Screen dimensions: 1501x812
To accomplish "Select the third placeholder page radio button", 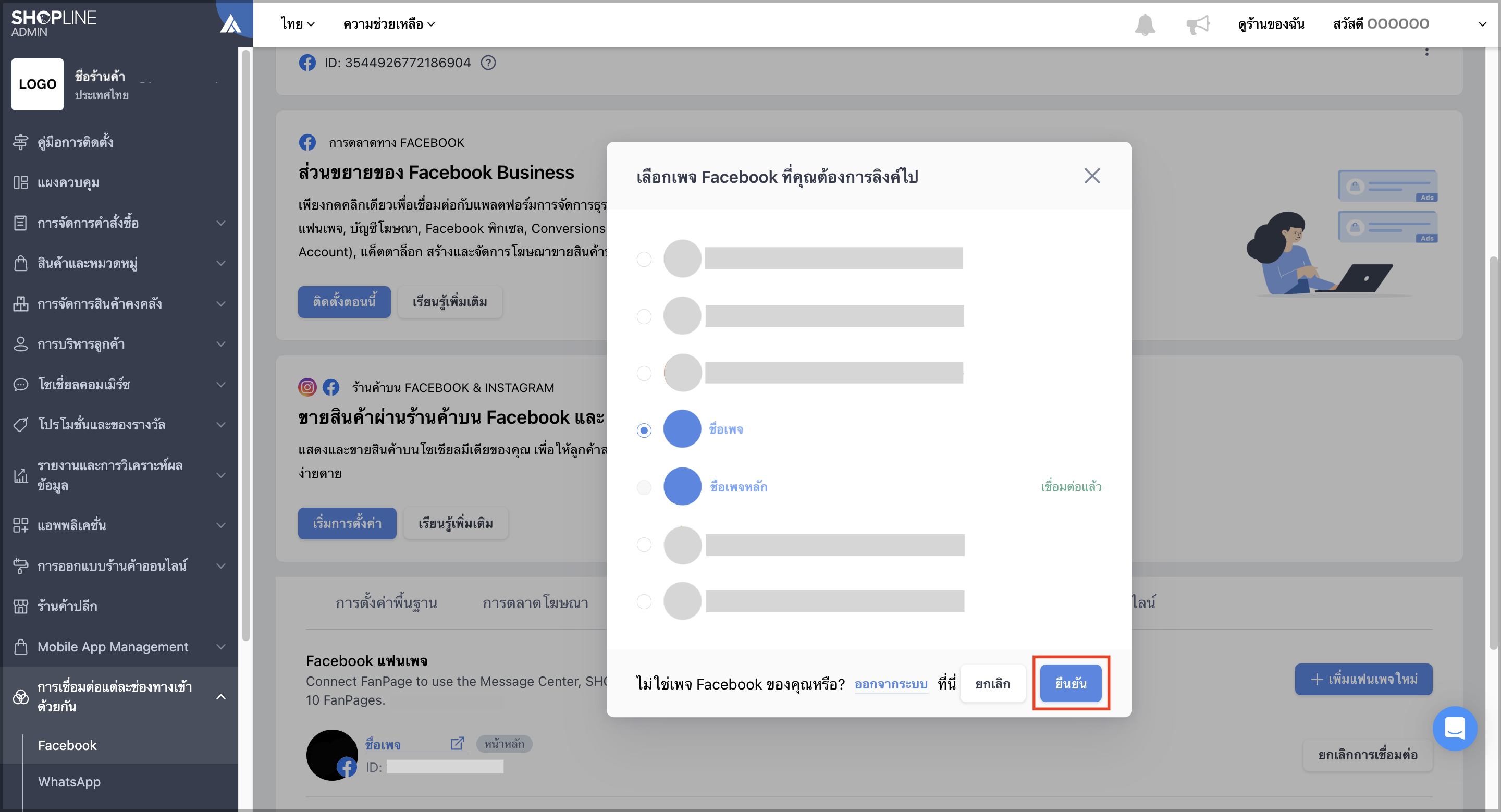I will coord(644,373).
